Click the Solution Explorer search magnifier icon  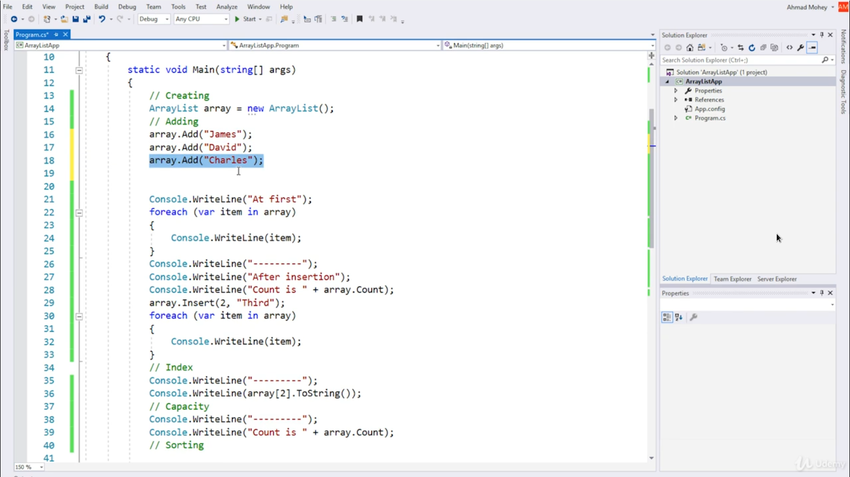[x=825, y=60]
